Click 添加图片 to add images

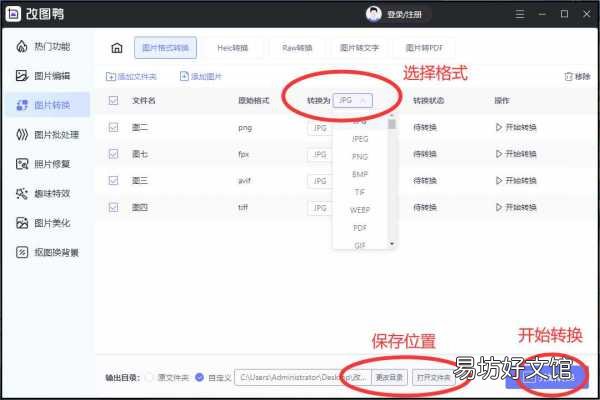(x=201, y=77)
